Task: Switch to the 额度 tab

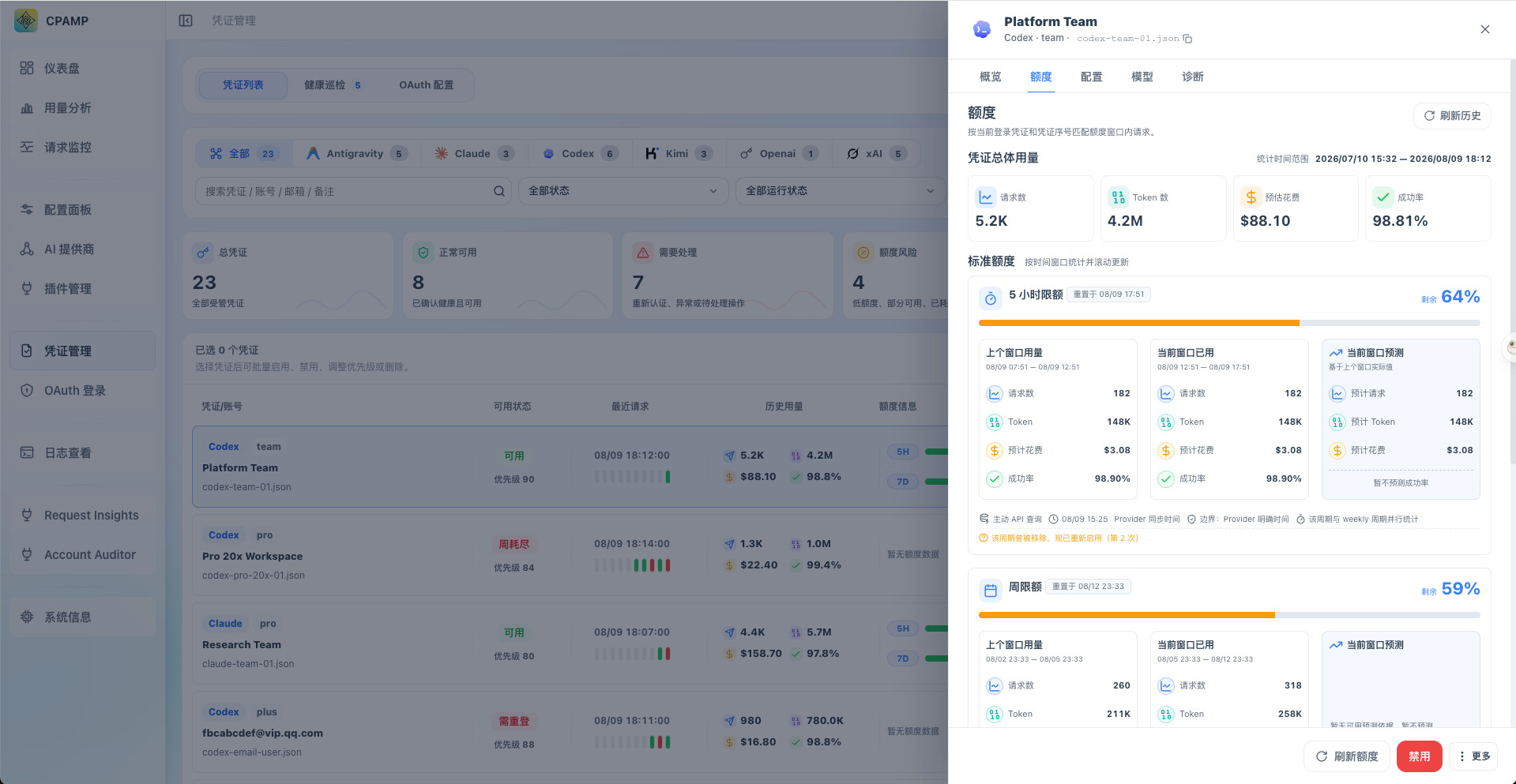Action: pyautogui.click(x=1041, y=77)
